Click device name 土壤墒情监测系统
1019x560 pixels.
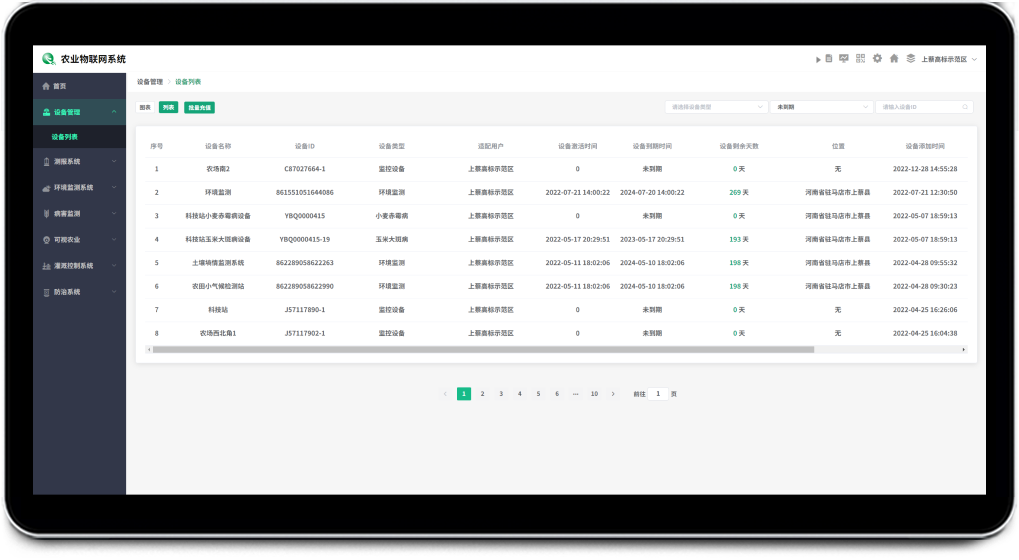click(218, 263)
